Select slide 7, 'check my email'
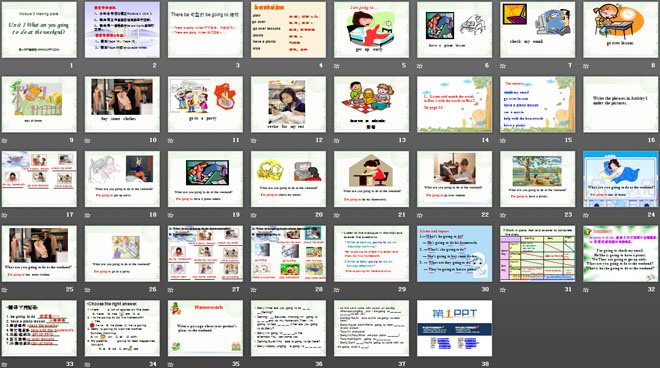Screen dimensions: 660x368 (538, 29)
